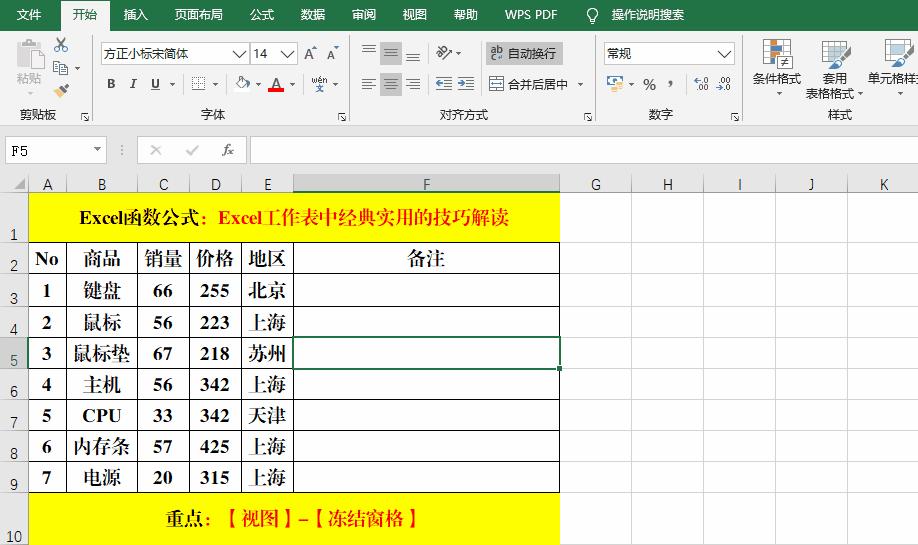Toggle Italic formatting
This screenshot has width=918, height=545.
[x=133, y=84]
